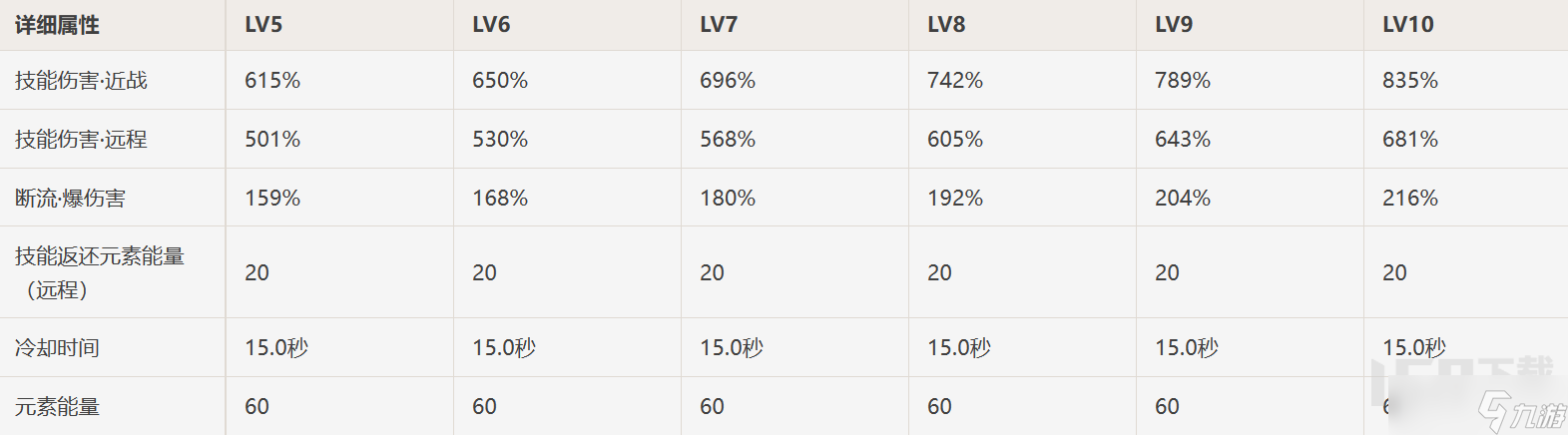Click the 冷却时间 row label
The height and width of the screenshot is (435, 1568).
tap(57, 348)
